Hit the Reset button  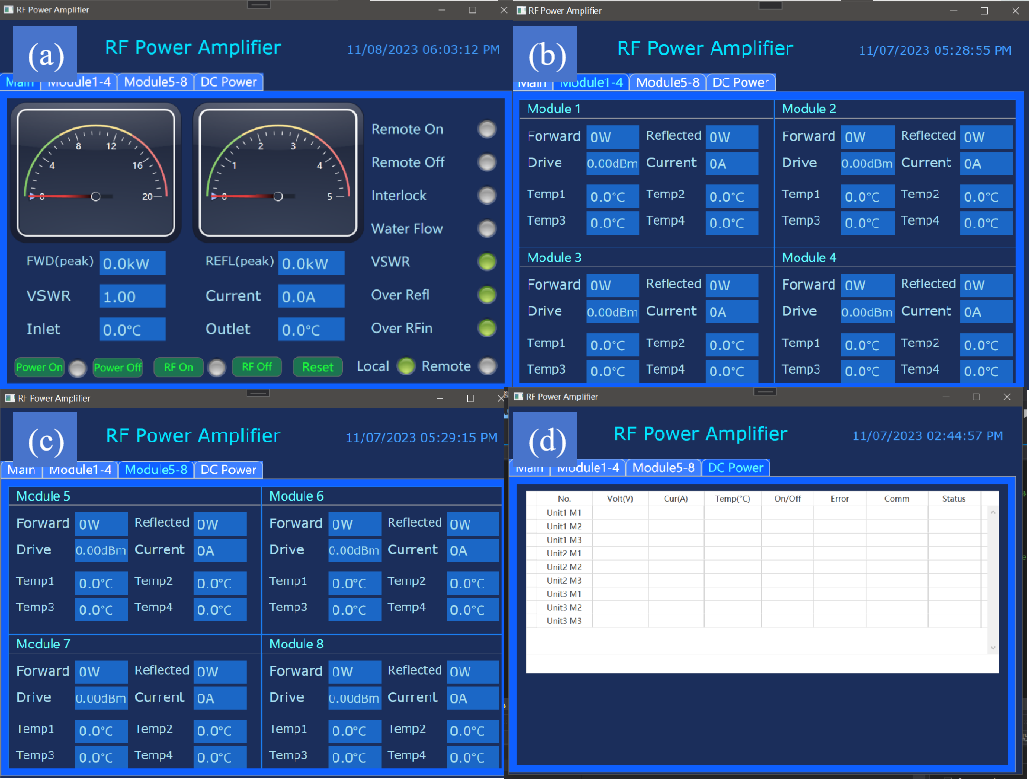[318, 367]
